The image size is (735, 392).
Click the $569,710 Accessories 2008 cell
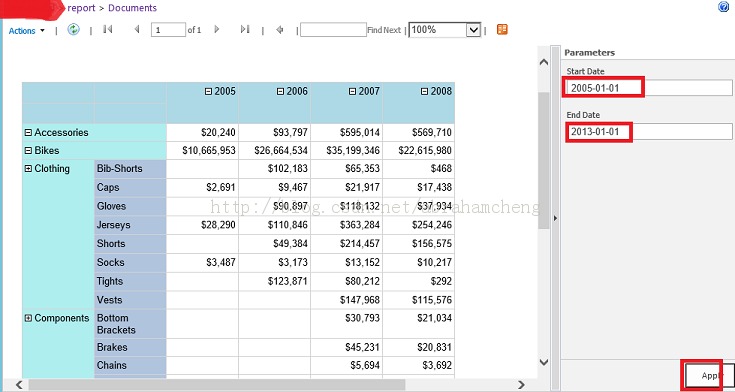[419, 133]
